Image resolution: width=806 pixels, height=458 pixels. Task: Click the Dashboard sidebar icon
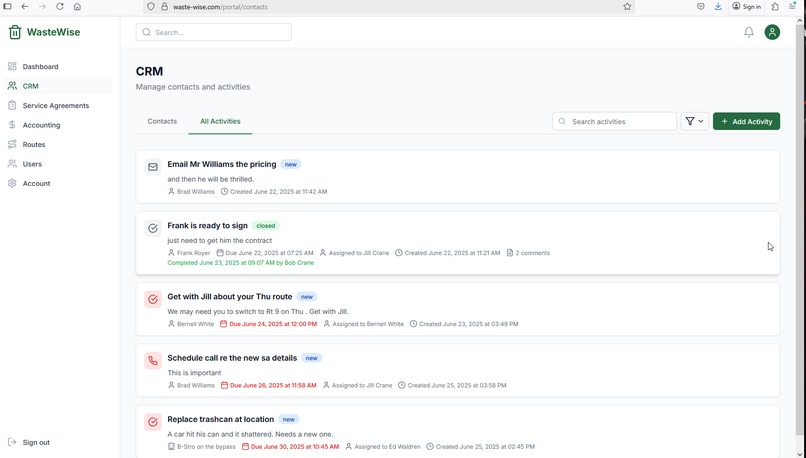(12, 66)
